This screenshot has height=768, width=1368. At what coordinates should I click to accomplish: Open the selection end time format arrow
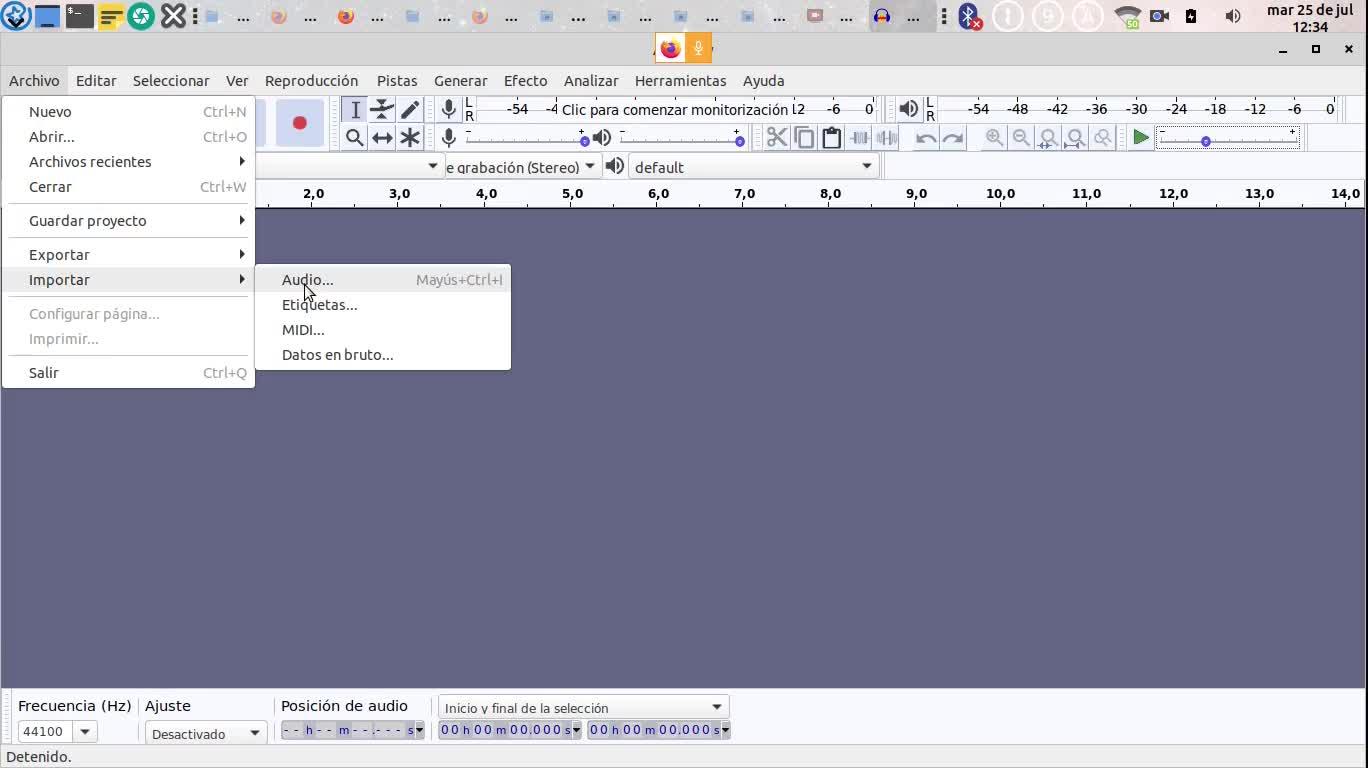[x=724, y=730]
